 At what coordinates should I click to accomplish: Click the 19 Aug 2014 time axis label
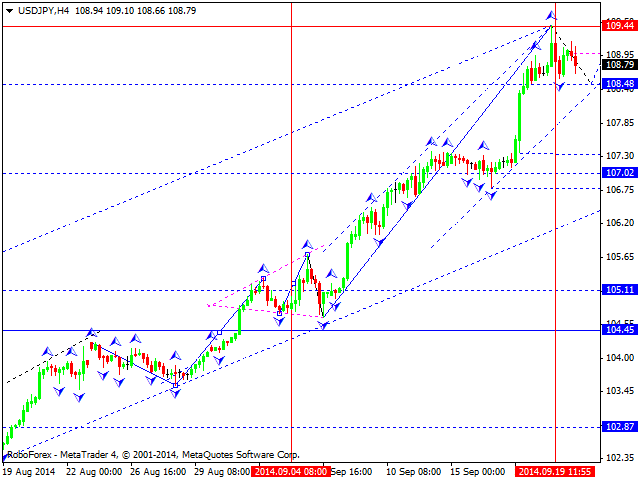[x=29, y=471]
